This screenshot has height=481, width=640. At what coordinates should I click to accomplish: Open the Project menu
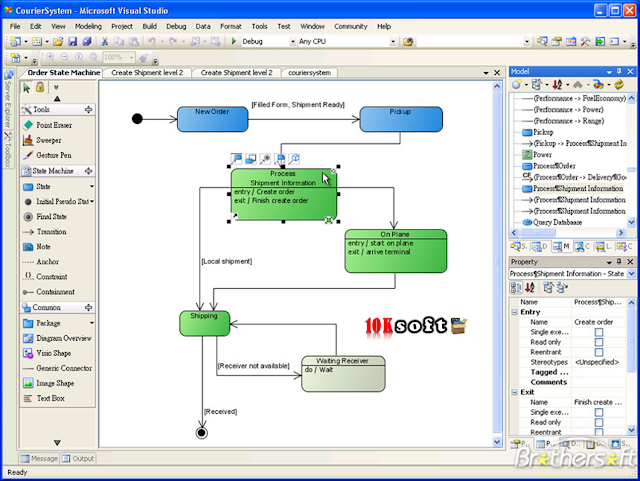[122, 26]
